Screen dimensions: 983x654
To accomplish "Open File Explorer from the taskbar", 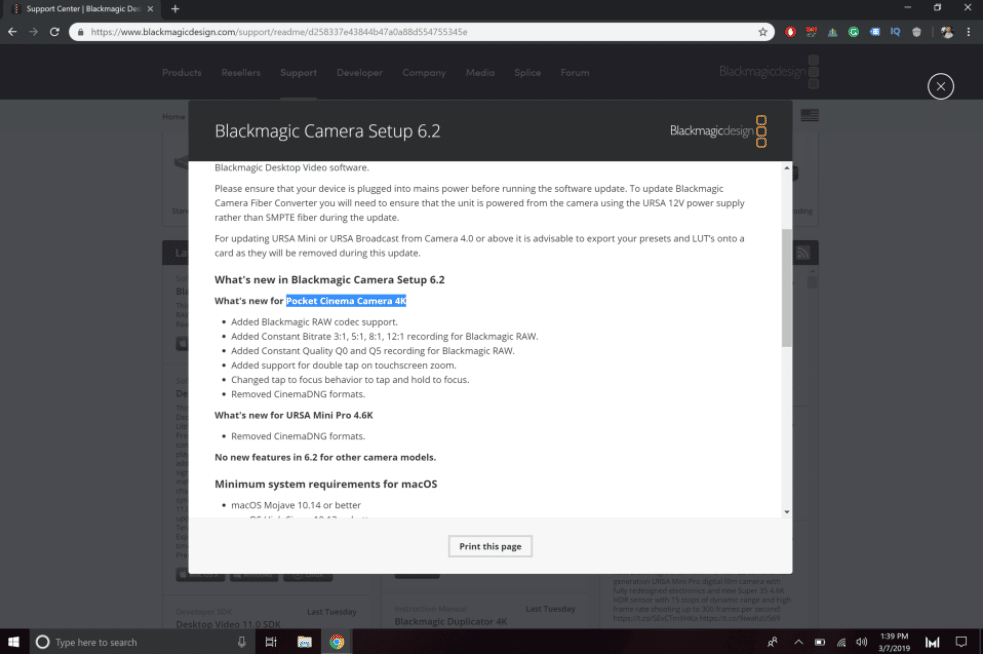I will (304, 642).
